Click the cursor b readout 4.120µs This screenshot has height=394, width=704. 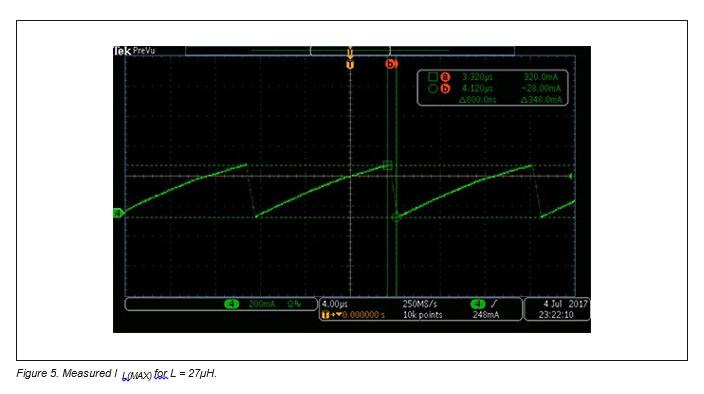pos(477,88)
